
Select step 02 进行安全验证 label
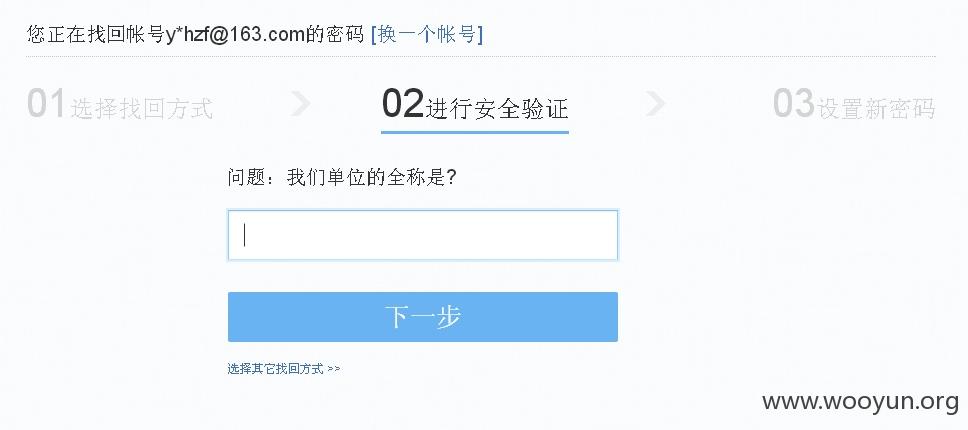click(x=474, y=104)
